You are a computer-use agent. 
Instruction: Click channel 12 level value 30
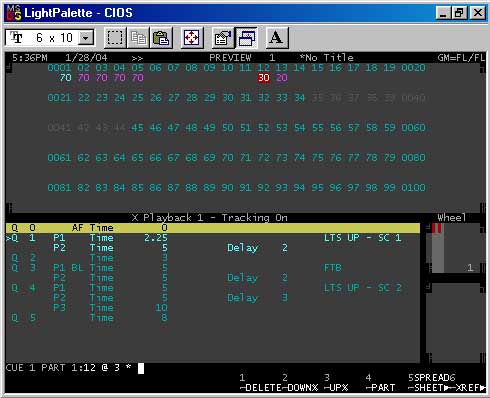click(263, 78)
